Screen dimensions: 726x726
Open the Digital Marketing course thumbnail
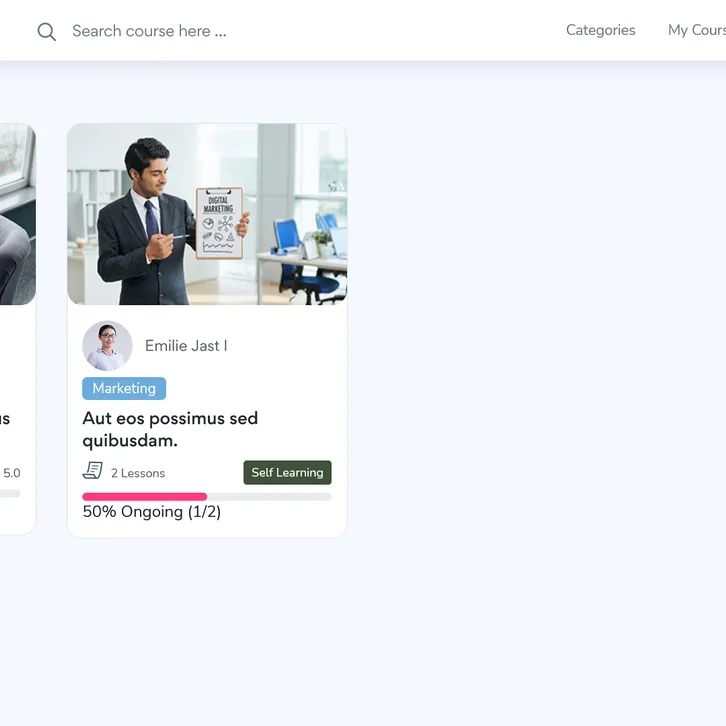point(207,214)
